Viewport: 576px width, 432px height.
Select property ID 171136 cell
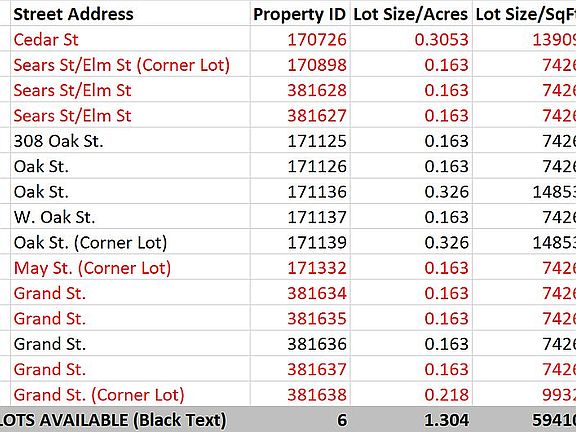point(300,191)
